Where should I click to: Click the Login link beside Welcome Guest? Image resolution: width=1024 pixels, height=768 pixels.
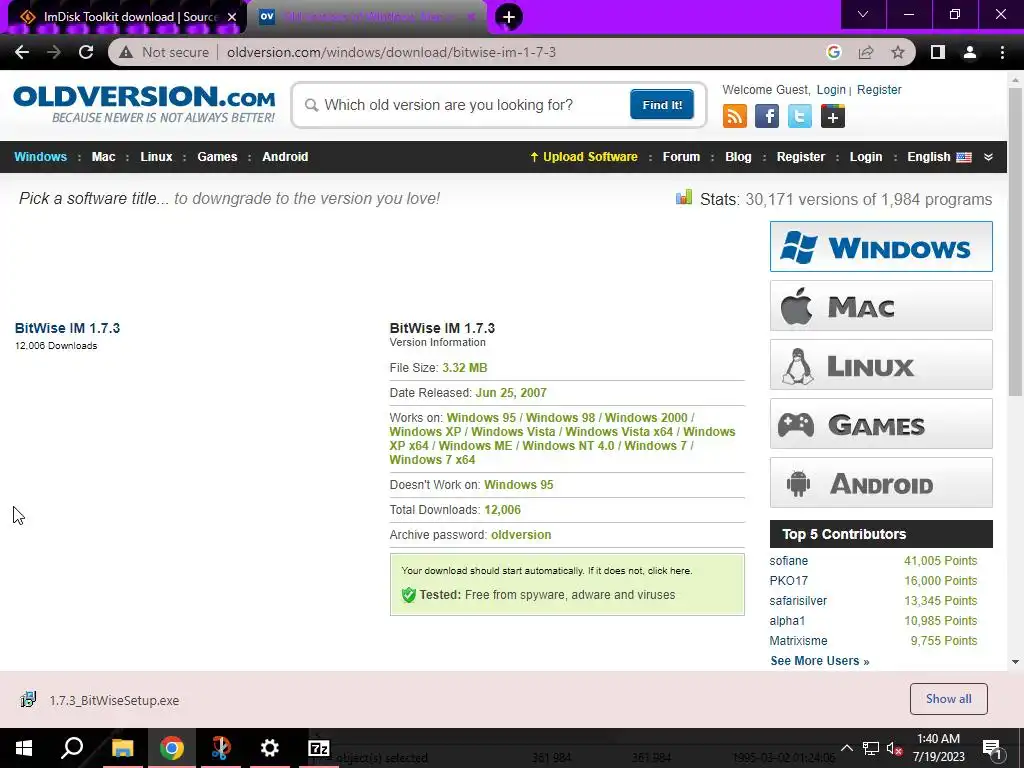(831, 90)
